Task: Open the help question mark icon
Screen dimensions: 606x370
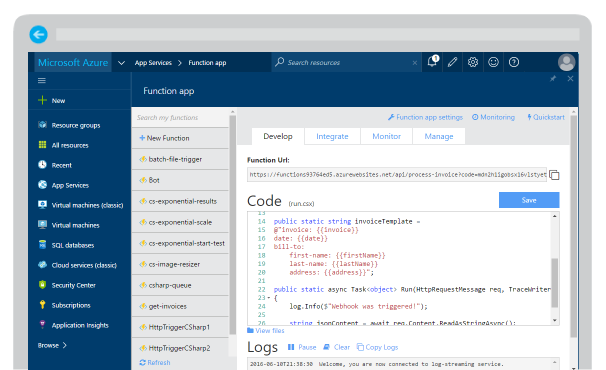Action: point(514,62)
